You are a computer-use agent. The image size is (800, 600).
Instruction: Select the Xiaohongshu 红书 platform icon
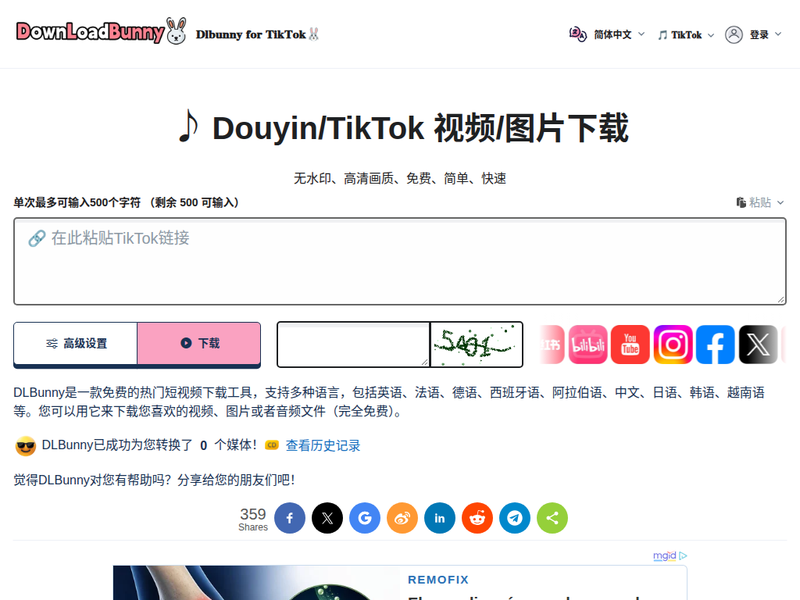552,344
